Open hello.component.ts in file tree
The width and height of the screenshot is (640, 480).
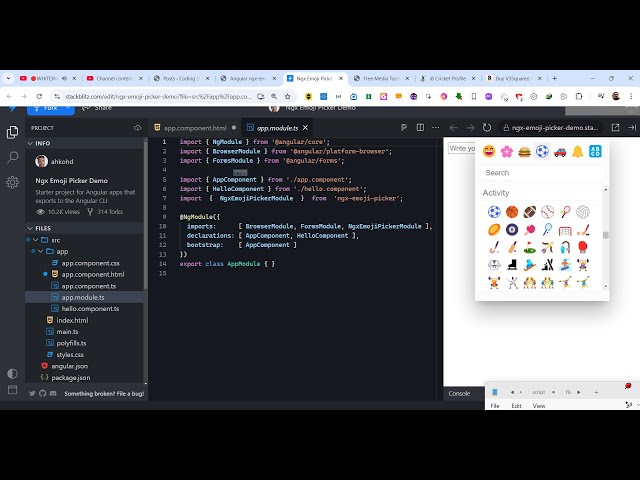point(88,309)
